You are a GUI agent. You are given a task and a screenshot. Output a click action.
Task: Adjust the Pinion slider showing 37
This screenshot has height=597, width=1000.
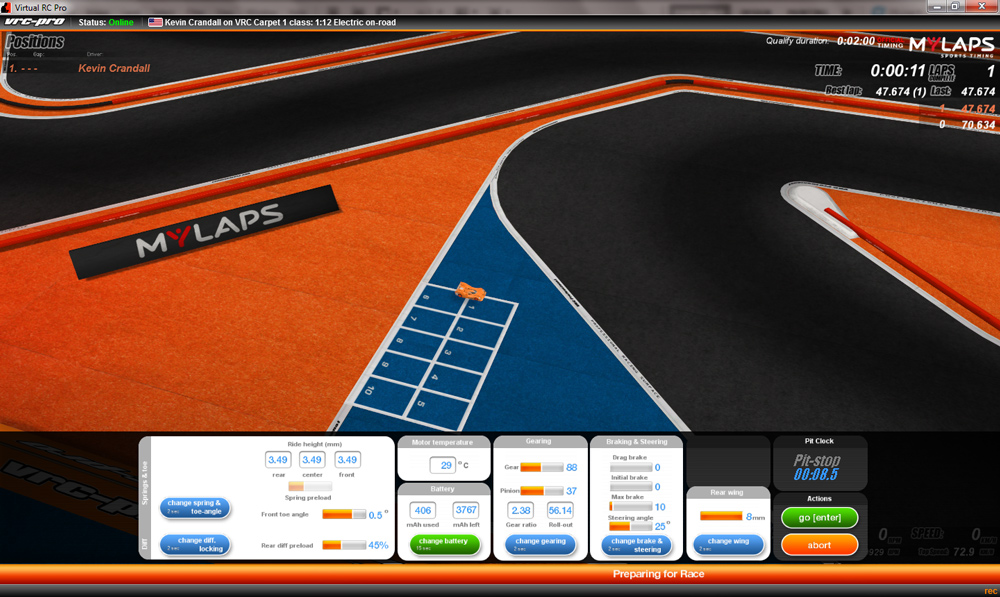pos(541,490)
